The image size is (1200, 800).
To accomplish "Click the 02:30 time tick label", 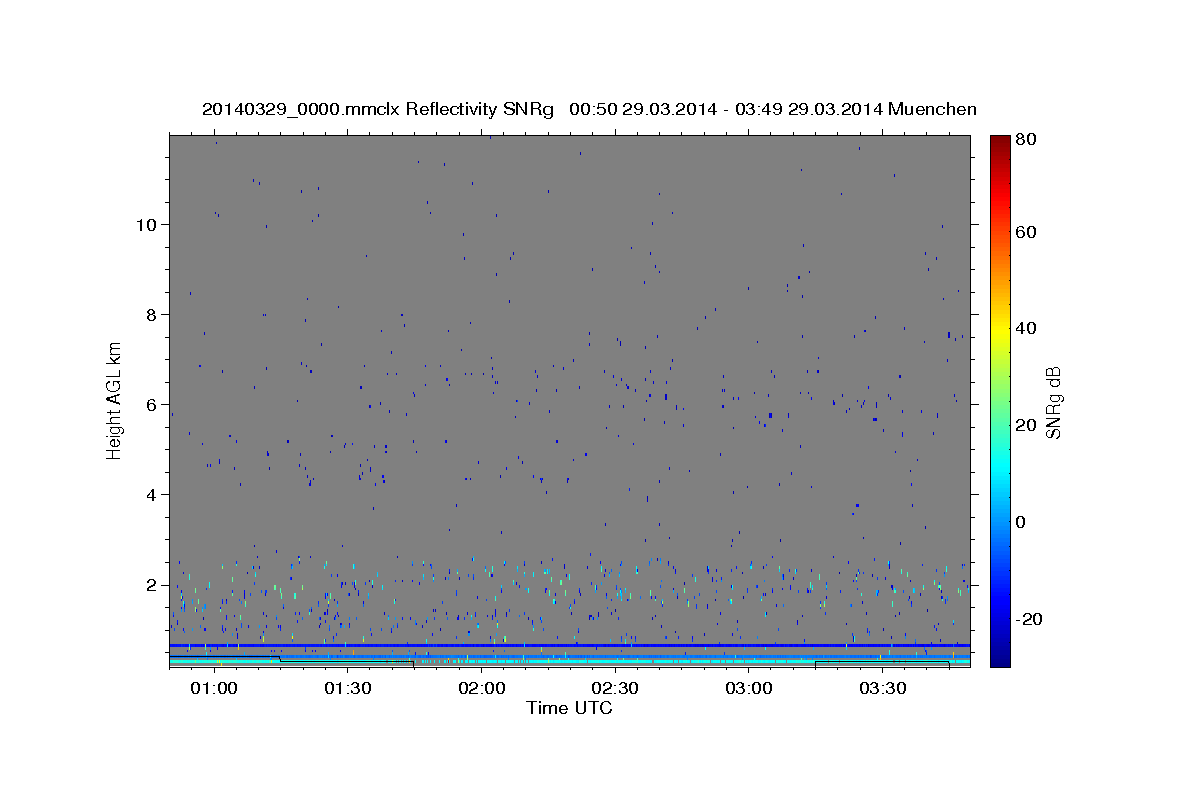I will (615, 688).
